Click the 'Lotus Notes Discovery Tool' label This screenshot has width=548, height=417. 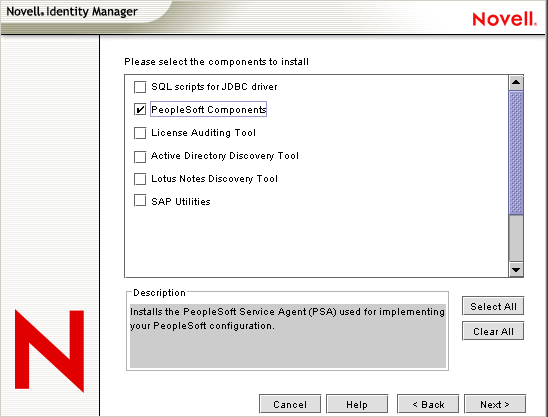(214, 179)
